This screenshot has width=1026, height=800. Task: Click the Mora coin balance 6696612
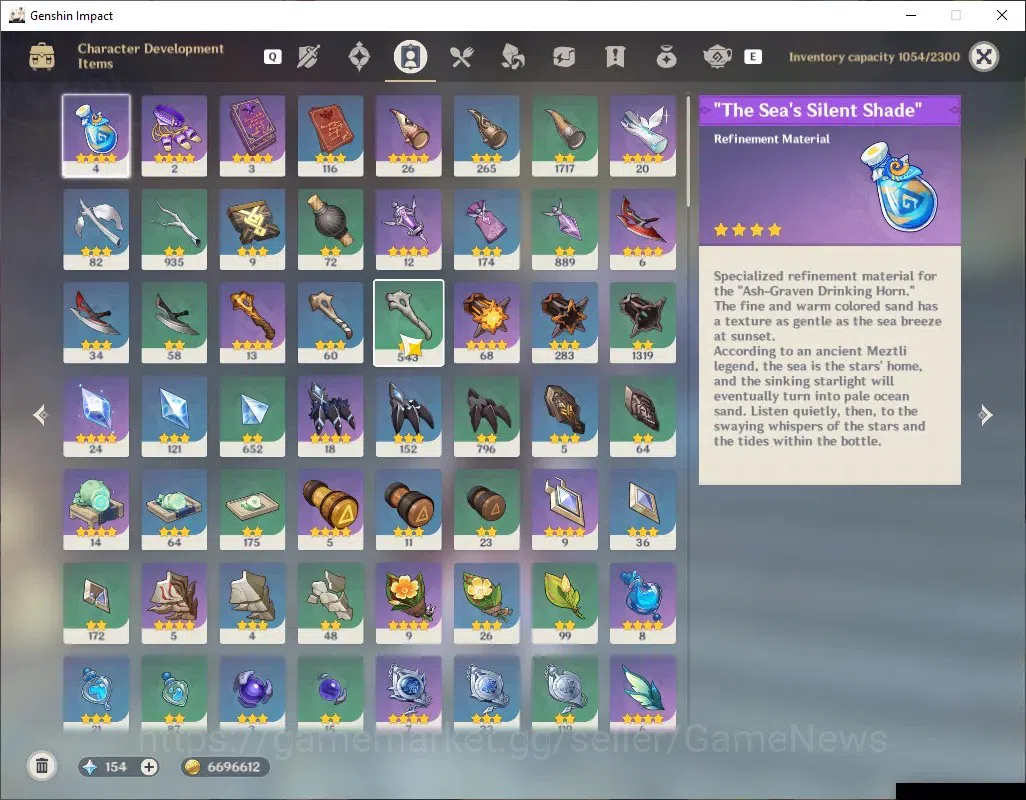pyautogui.click(x=226, y=767)
